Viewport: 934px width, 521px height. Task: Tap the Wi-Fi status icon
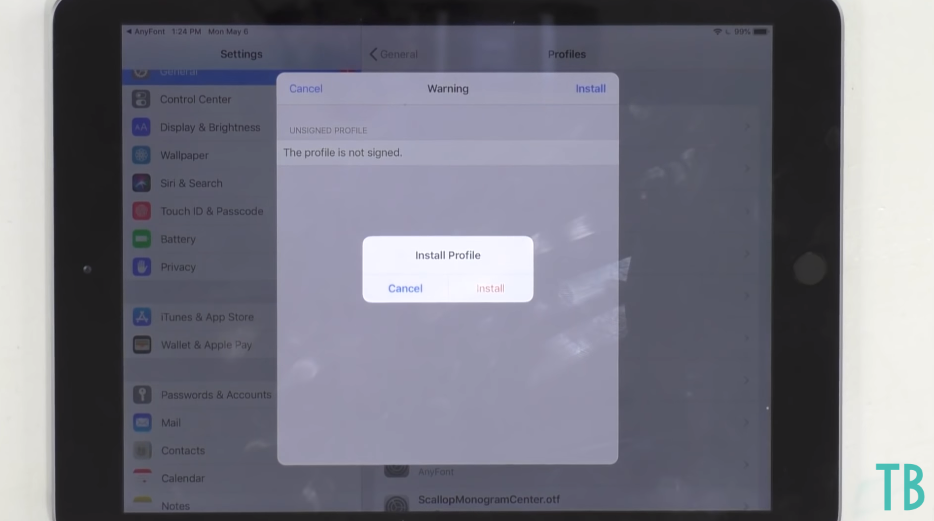(x=717, y=32)
